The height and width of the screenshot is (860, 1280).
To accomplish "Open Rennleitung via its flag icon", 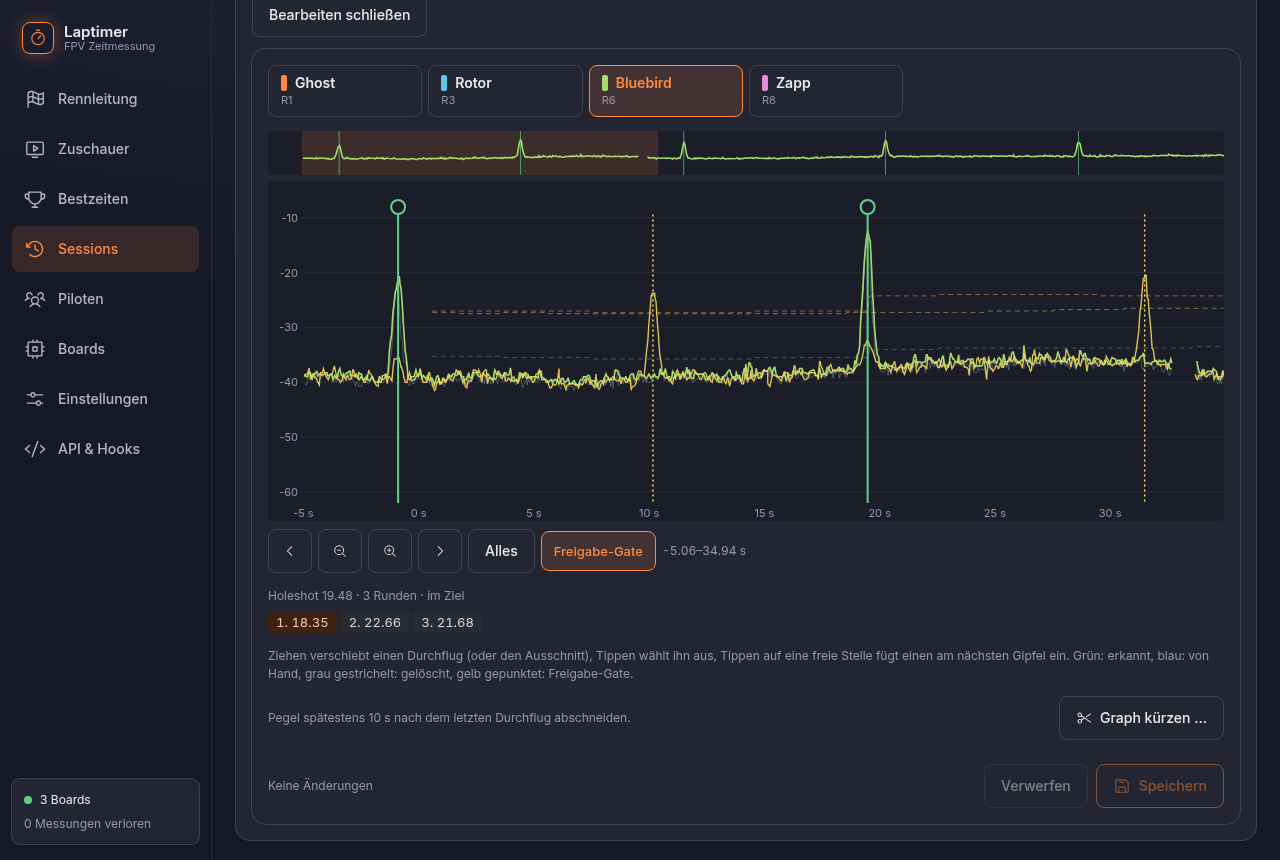I will 35,99.
